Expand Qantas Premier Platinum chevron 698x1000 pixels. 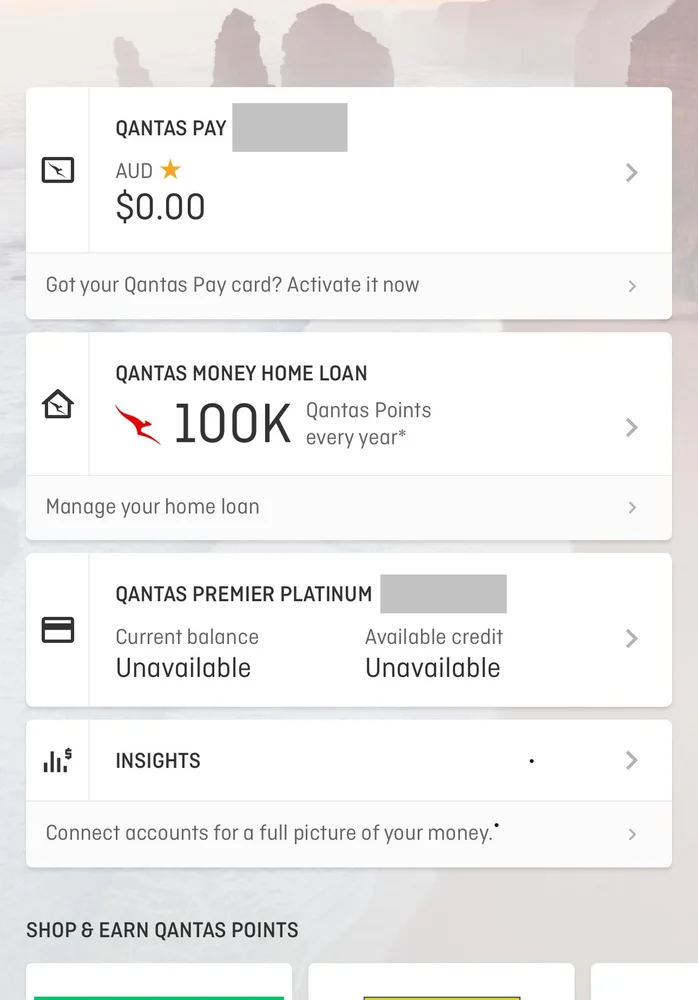(631, 638)
